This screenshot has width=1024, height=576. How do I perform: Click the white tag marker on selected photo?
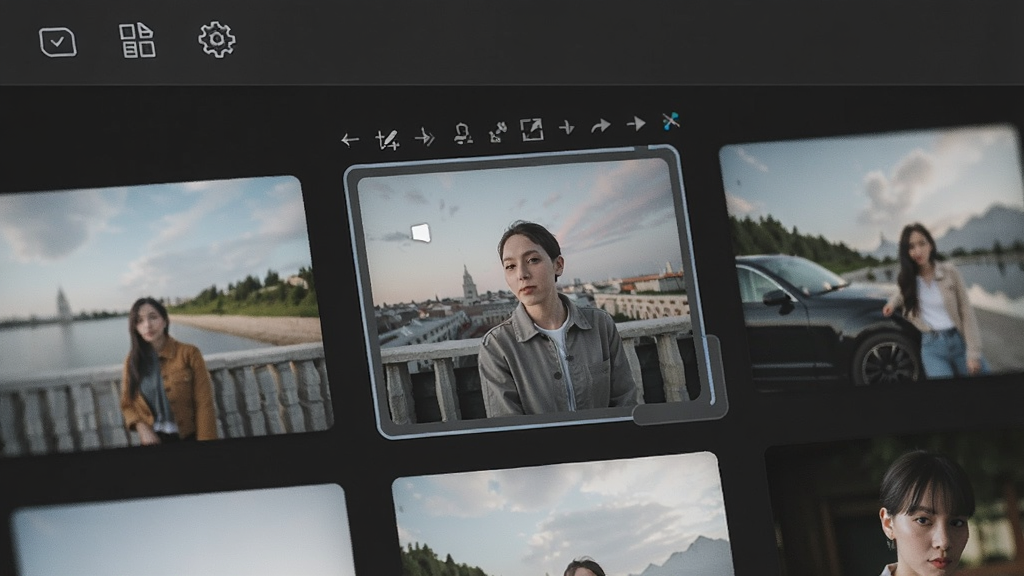click(421, 232)
